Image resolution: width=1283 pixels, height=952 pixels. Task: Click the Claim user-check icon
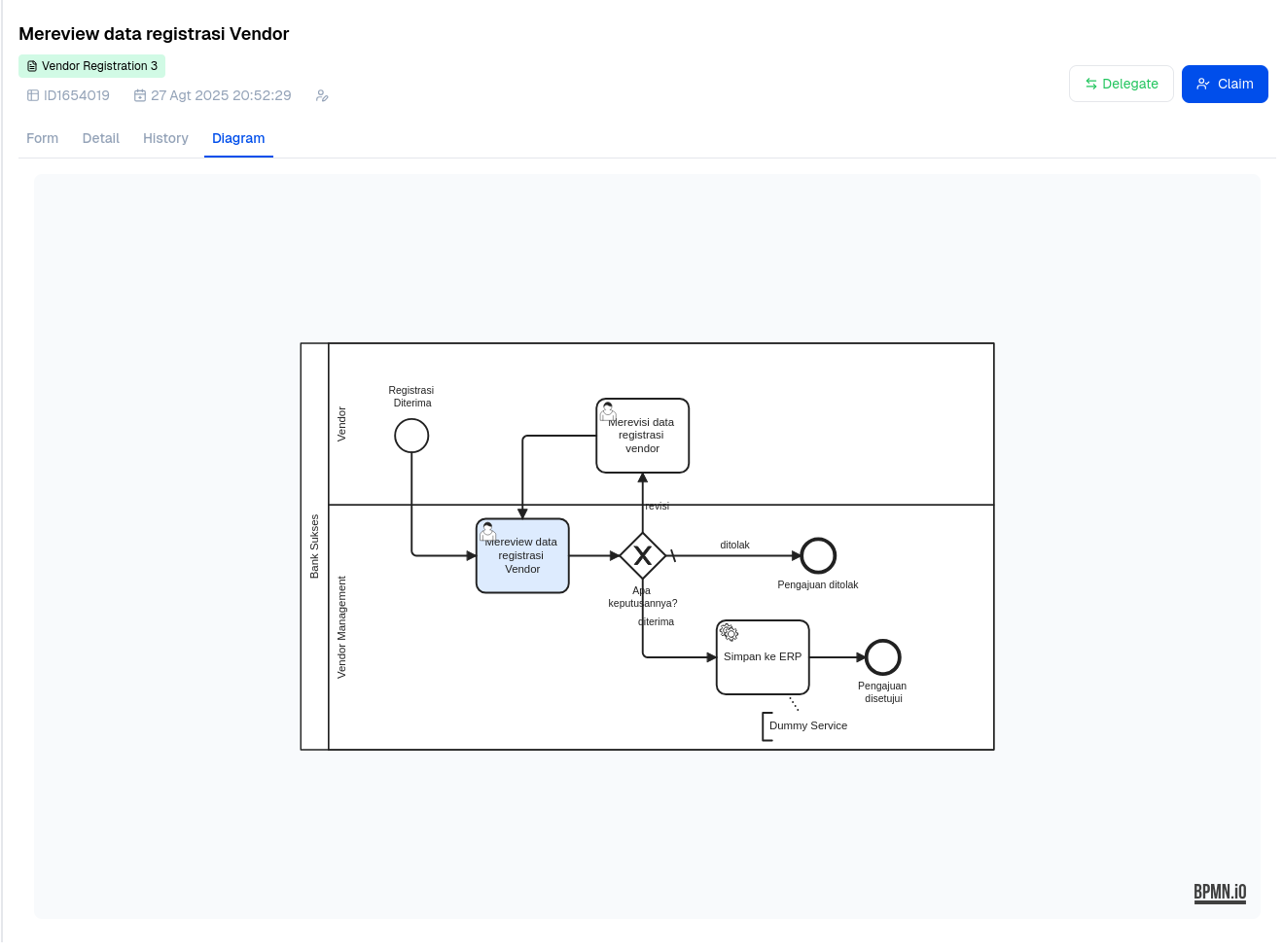coord(1203,84)
